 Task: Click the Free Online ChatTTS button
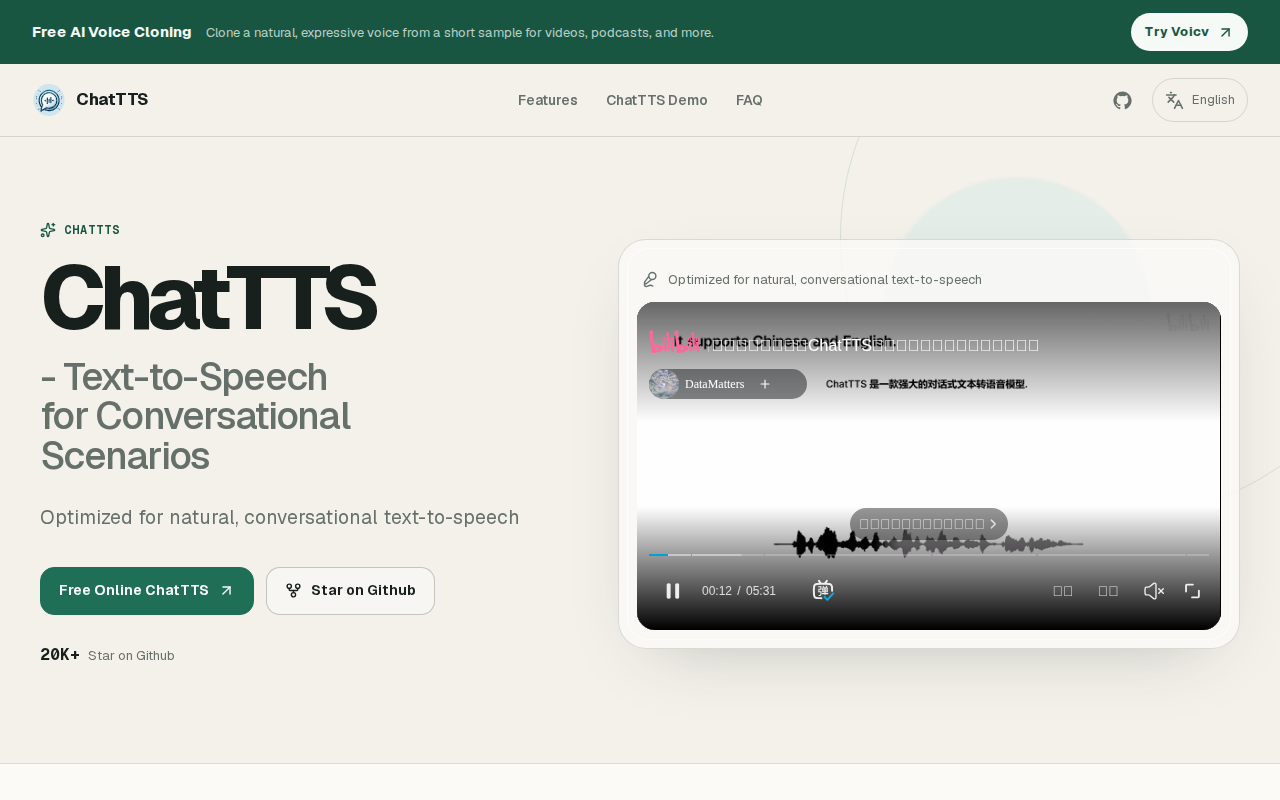point(147,591)
